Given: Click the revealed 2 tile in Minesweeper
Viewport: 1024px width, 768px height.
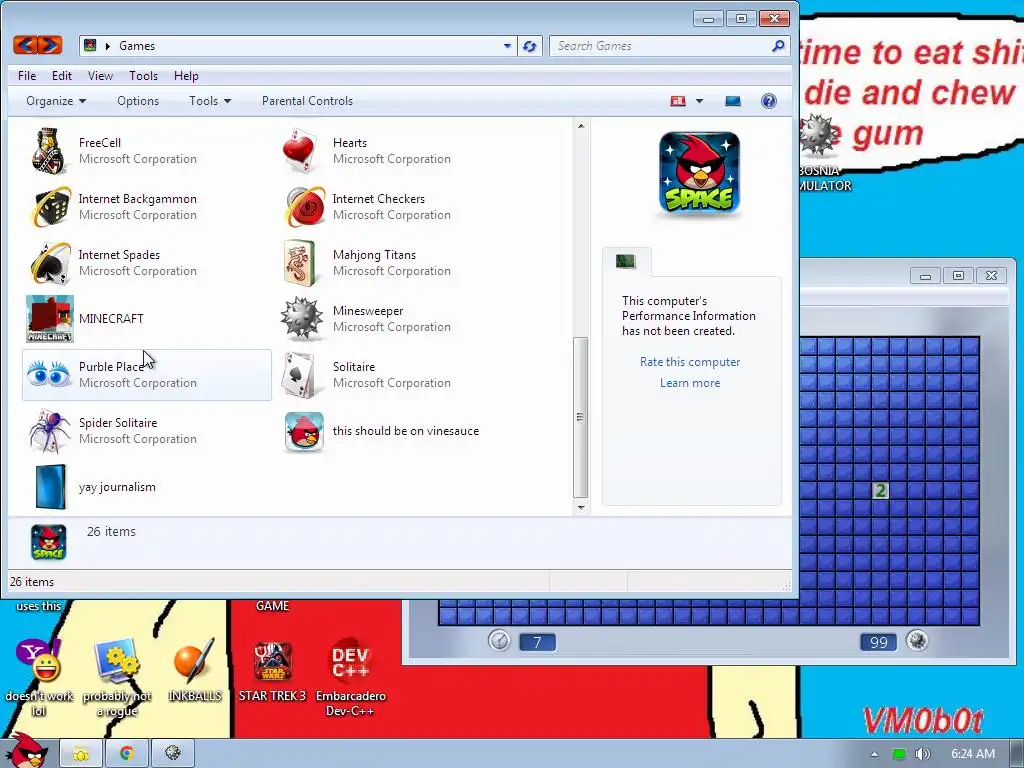Looking at the screenshot, I should pos(880,491).
